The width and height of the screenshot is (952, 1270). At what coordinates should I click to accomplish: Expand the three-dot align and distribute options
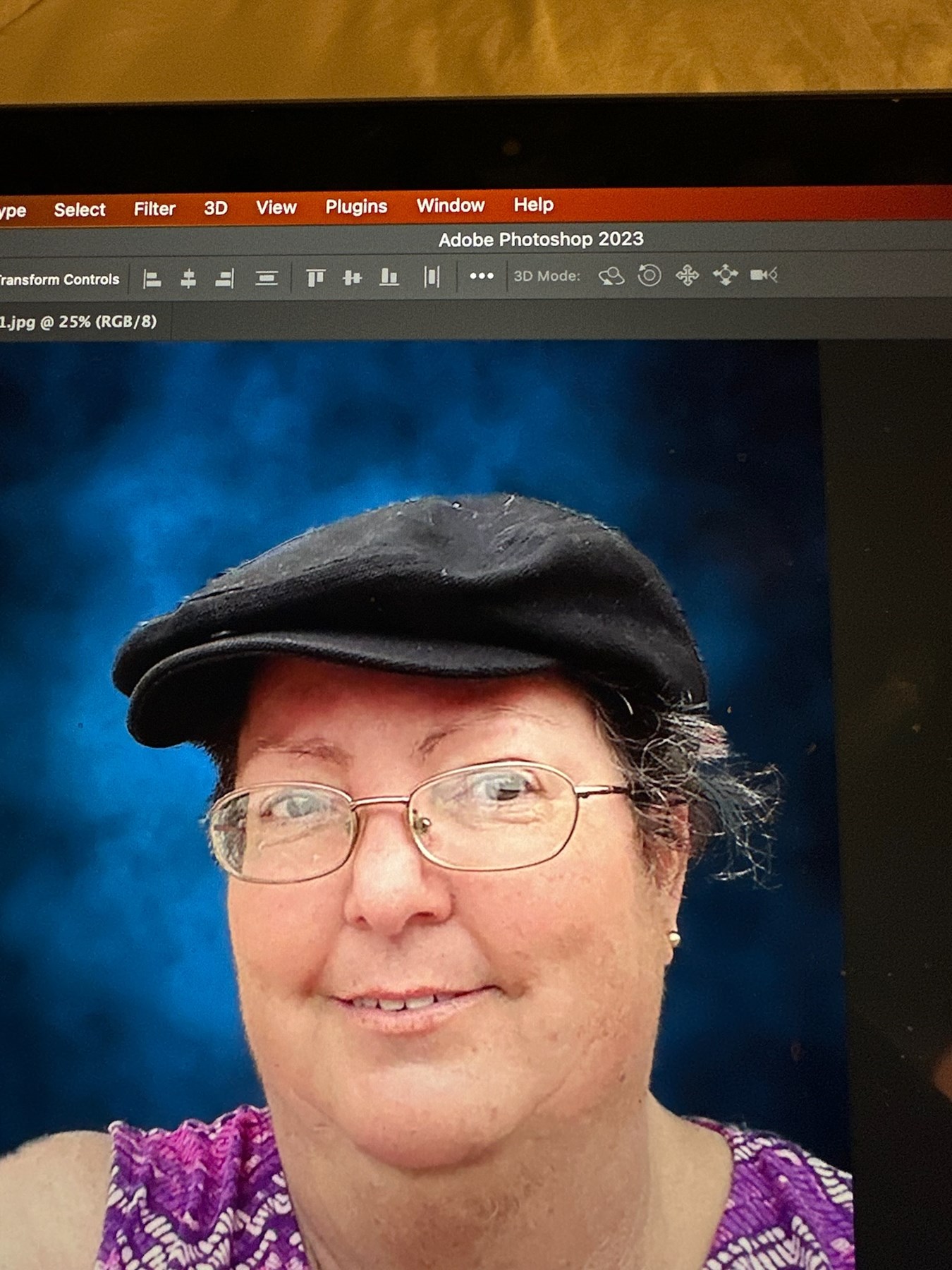pyautogui.click(x=482, y=276)
